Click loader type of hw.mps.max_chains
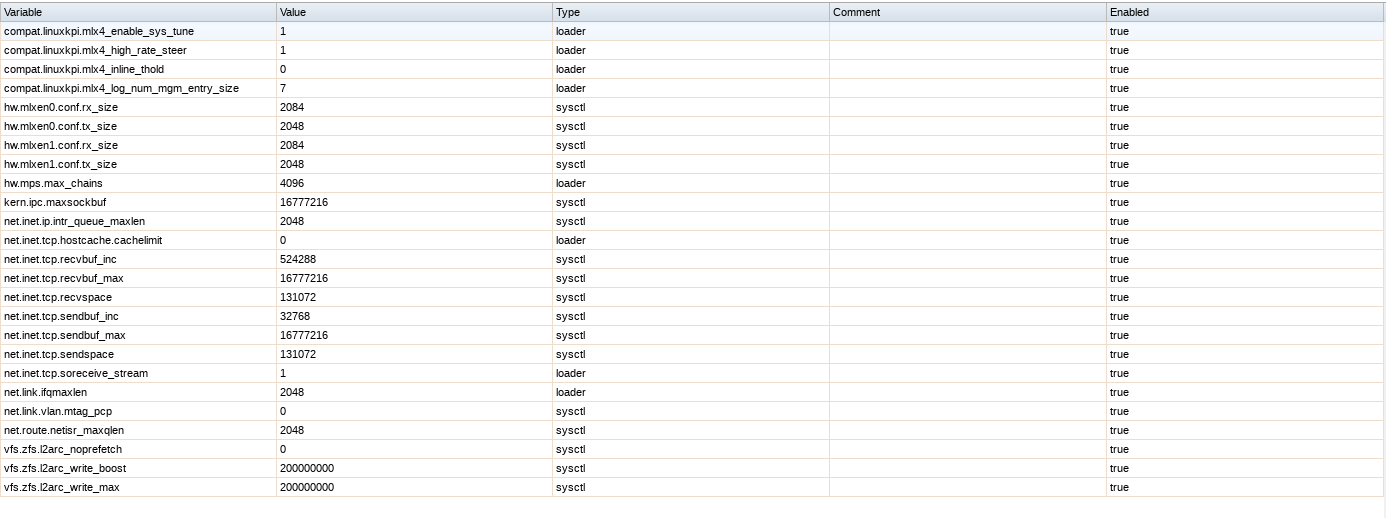 (x=571, y=183)
